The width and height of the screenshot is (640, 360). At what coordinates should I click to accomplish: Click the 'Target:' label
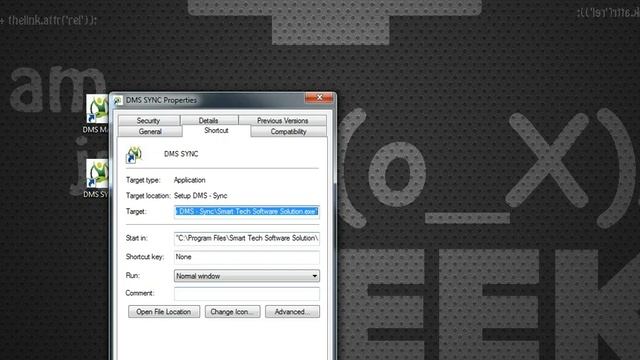[136, 211]
